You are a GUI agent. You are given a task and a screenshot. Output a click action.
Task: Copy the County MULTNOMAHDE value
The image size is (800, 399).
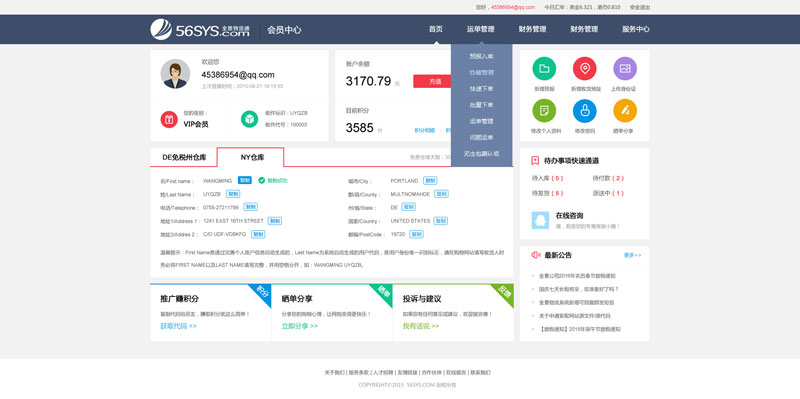pos(442,194)
